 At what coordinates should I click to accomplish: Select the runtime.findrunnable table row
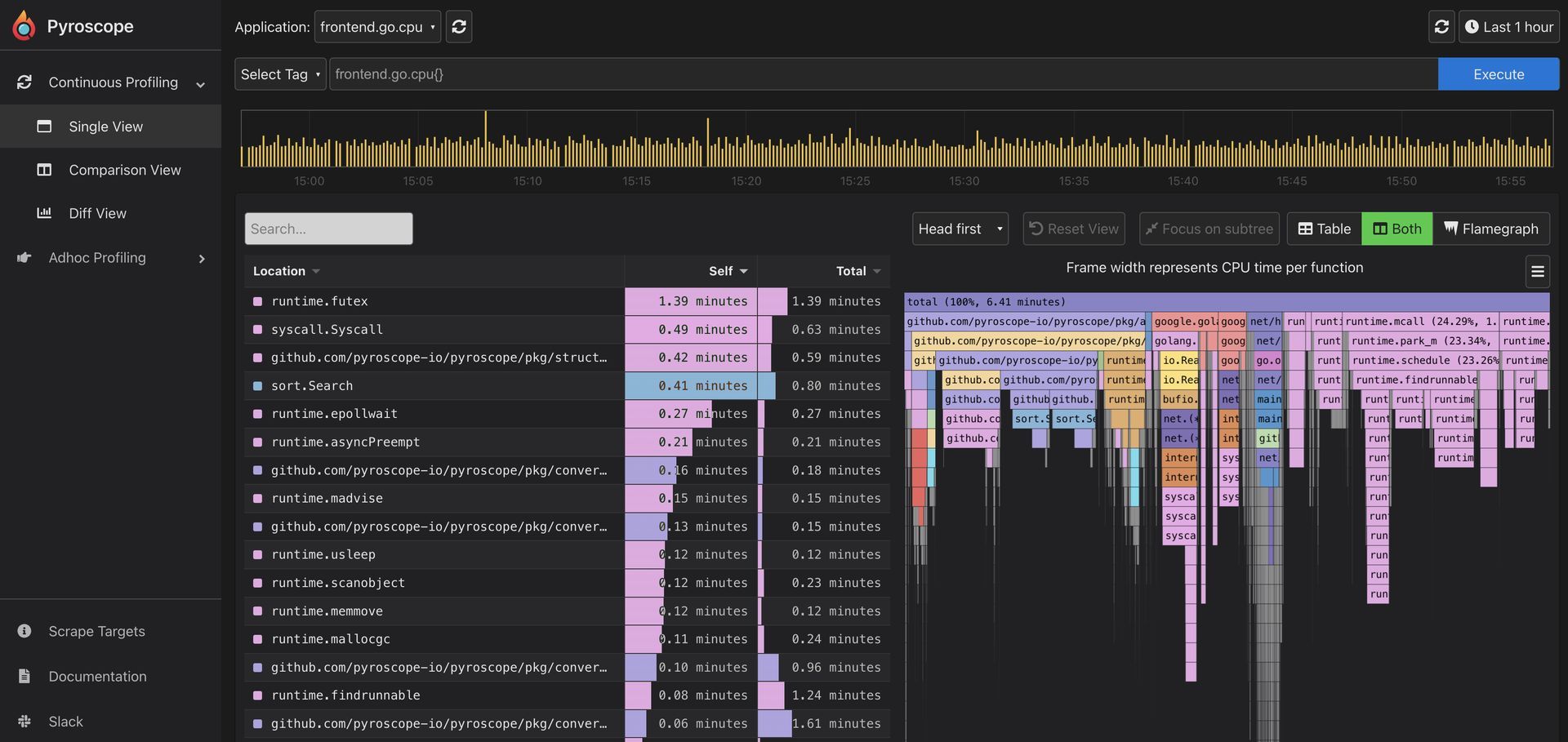point(567,695)
